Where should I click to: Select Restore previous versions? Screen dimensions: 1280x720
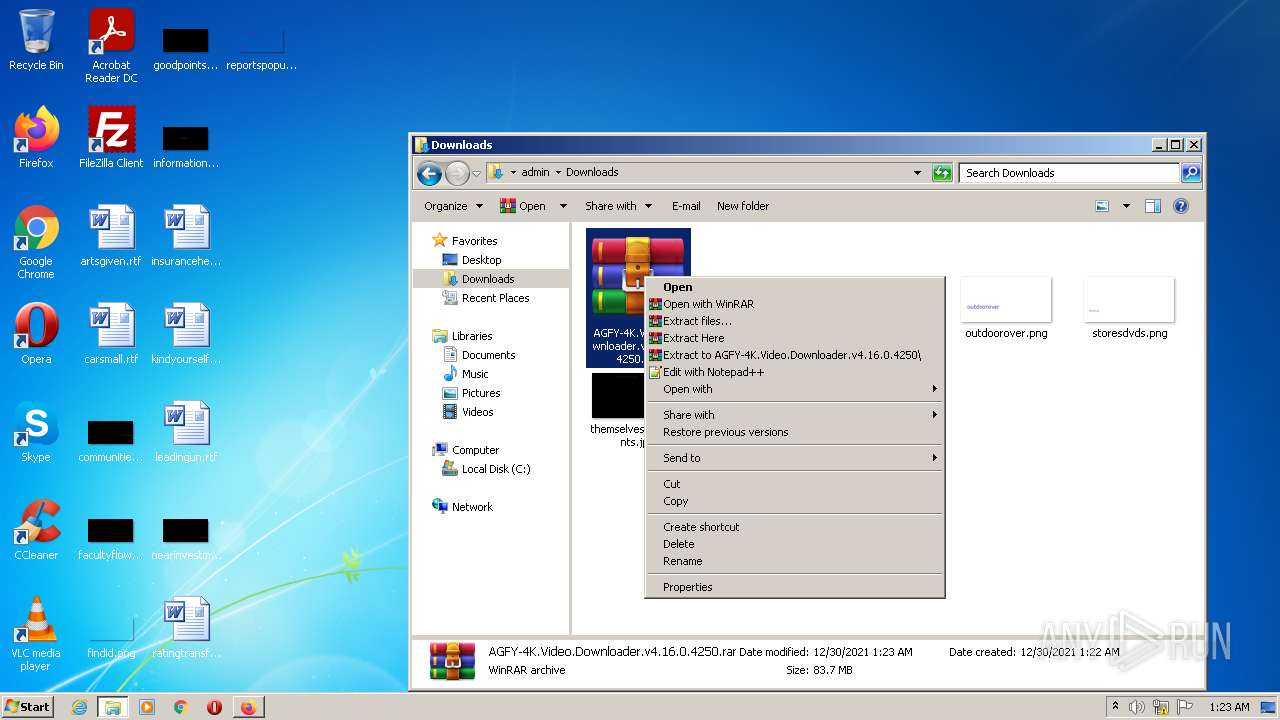[x=795, y=432]
